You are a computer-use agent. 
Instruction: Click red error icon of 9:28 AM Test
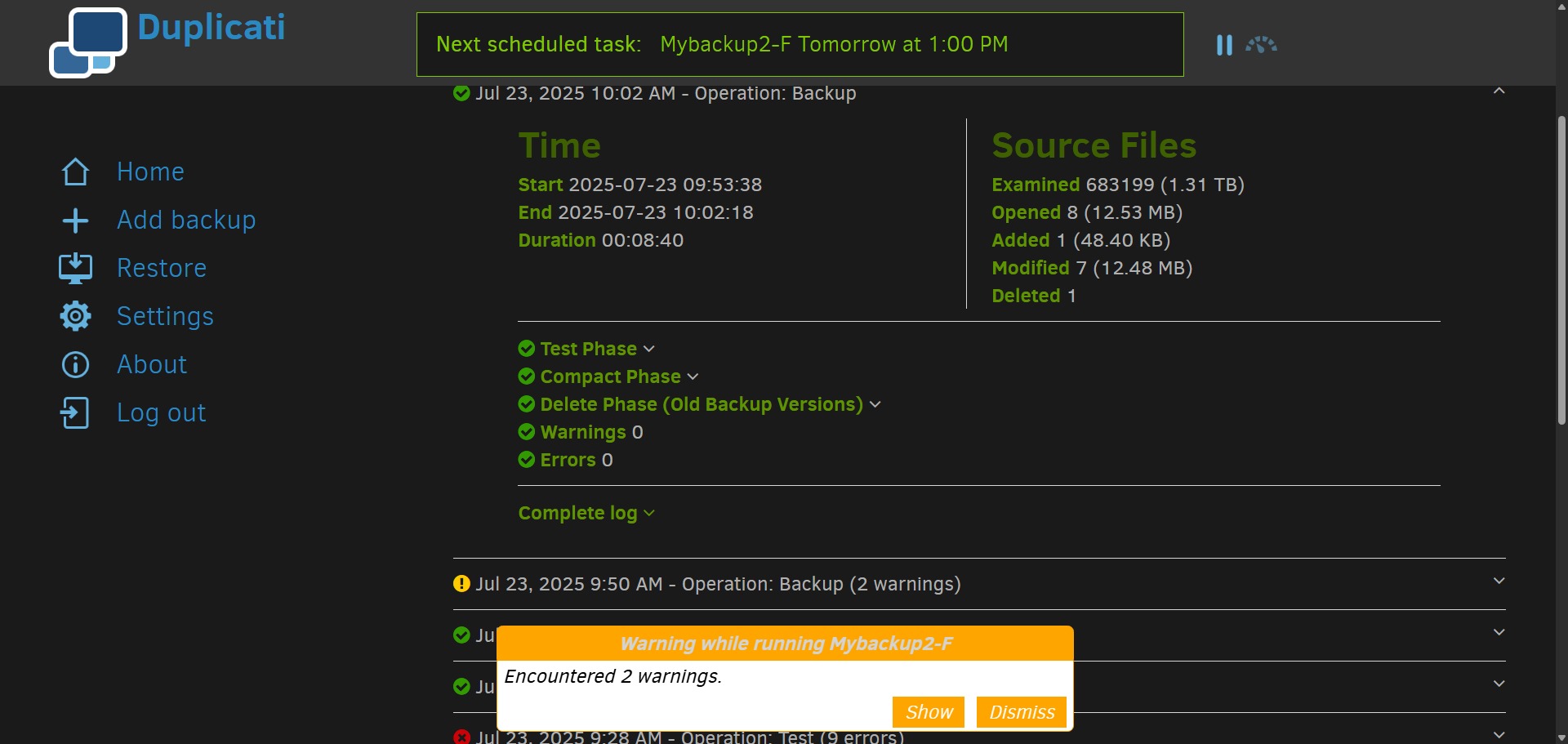pos(461,737)
